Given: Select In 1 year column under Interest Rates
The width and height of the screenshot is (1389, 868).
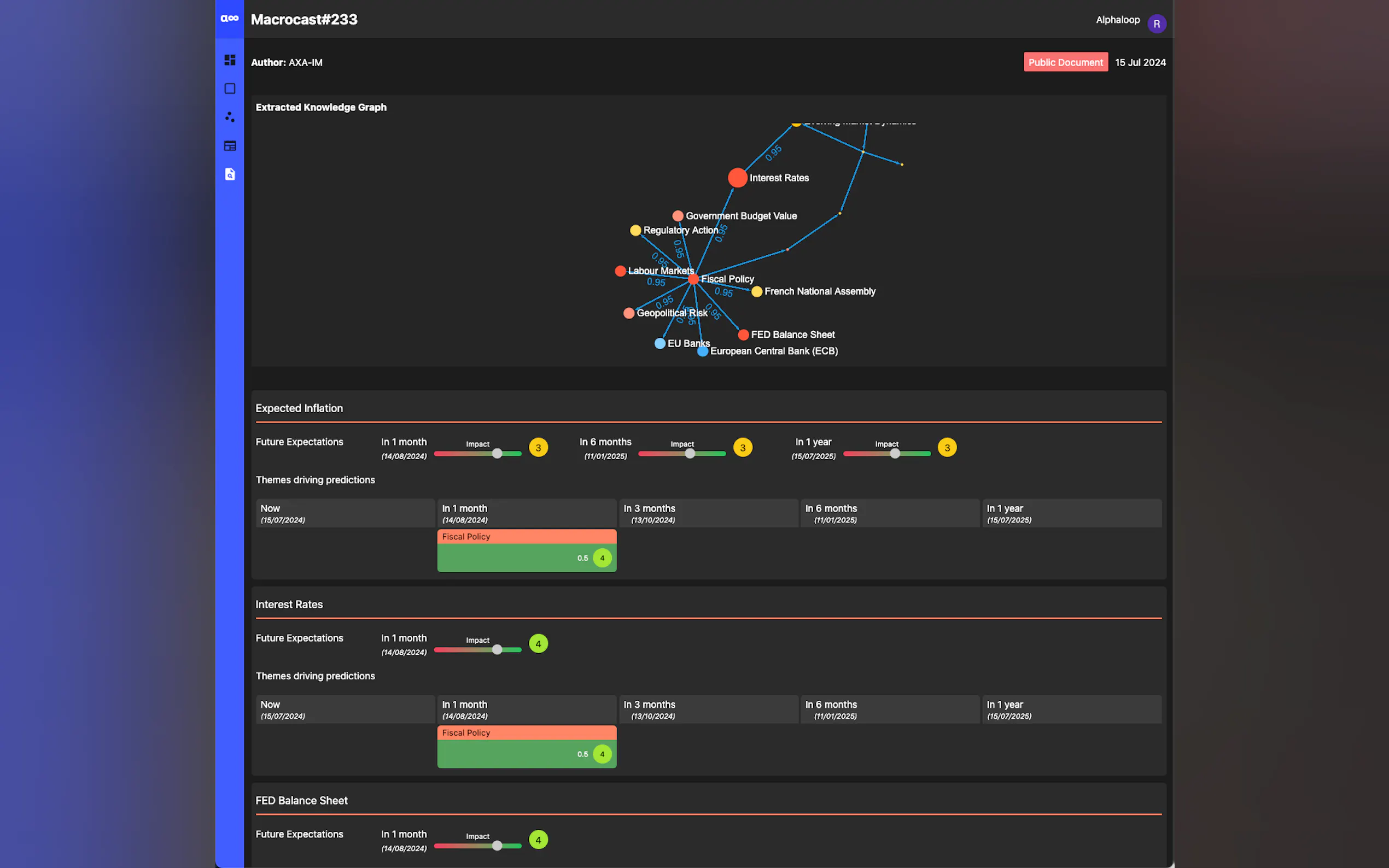Looking at the screenshot, I should 1071,709.
